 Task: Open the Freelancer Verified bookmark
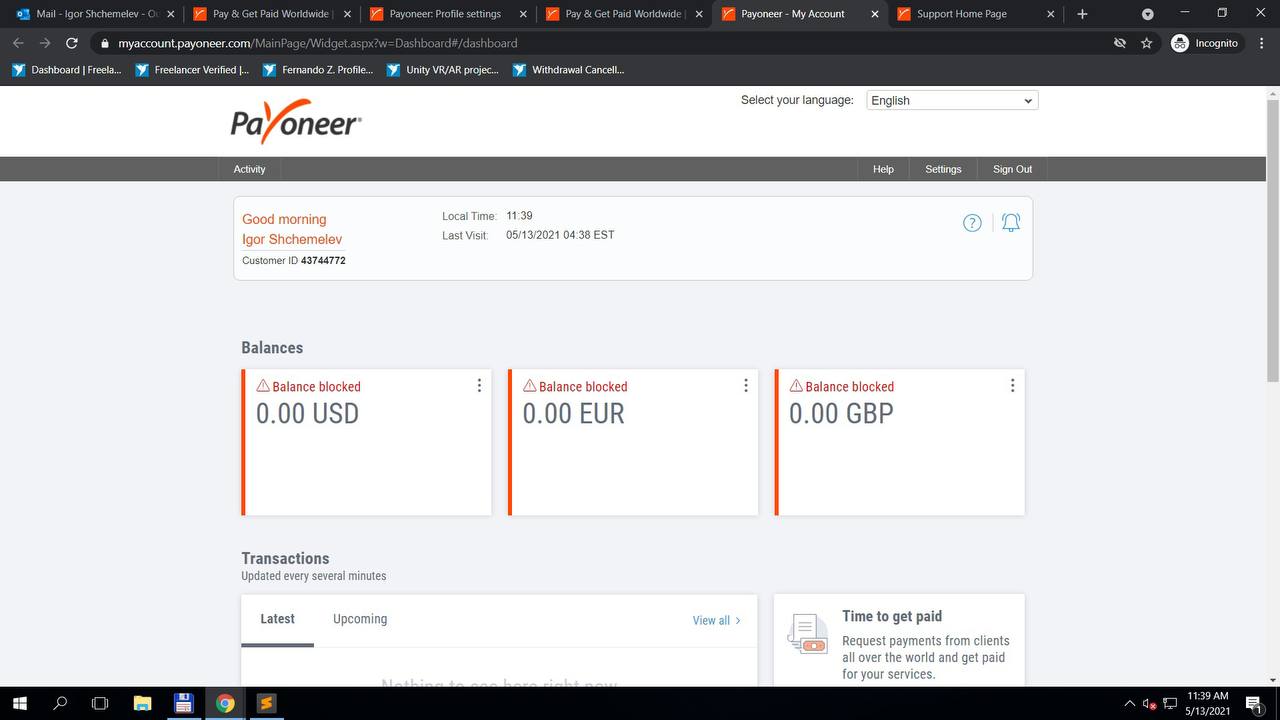(191, 70)
